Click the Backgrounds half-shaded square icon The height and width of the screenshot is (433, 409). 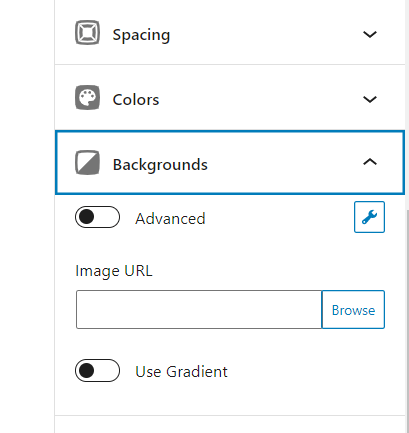click(x=87, y=163)
